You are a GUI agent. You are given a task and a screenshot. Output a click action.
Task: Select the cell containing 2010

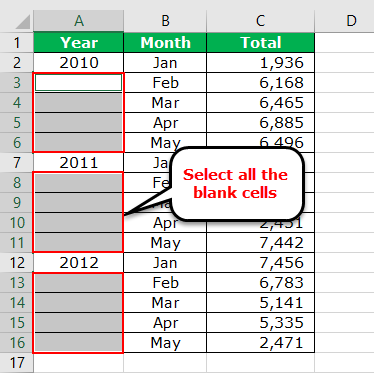(79, 63)
